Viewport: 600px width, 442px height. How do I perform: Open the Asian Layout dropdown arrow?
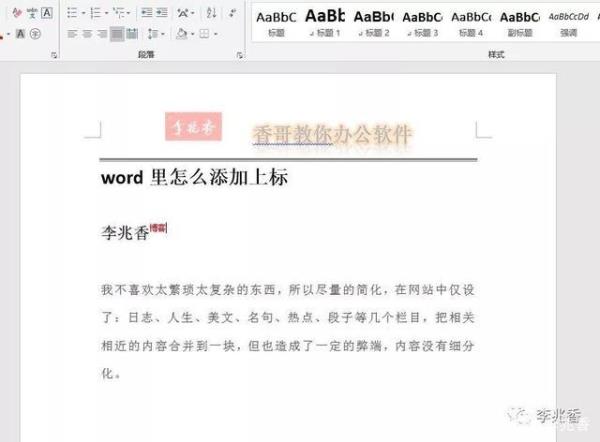tap(192, 13)
